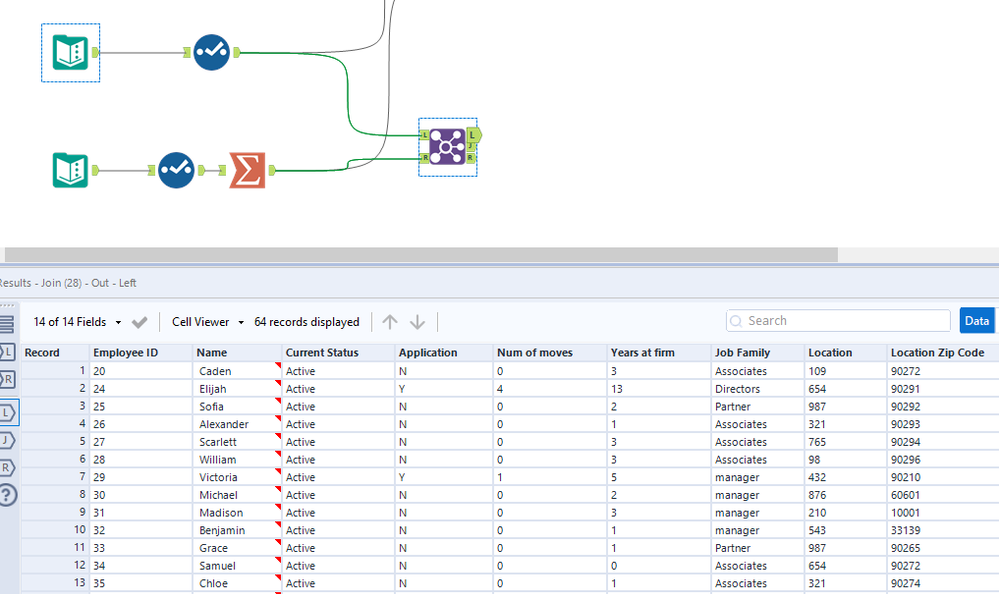Viewport: 999px width, 594px height.
Task: Click the Join tool L output anchor
Action: click(473, 135)
